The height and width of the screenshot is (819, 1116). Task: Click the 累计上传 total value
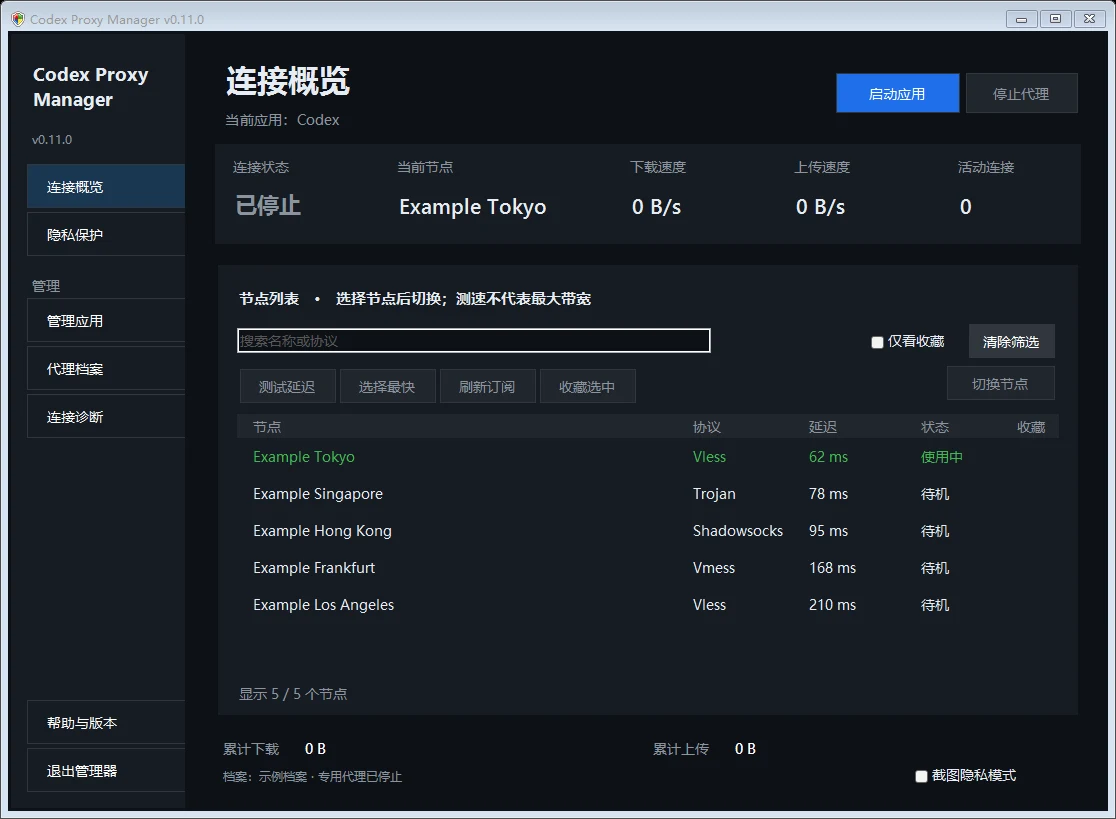(x=745, y=749)
